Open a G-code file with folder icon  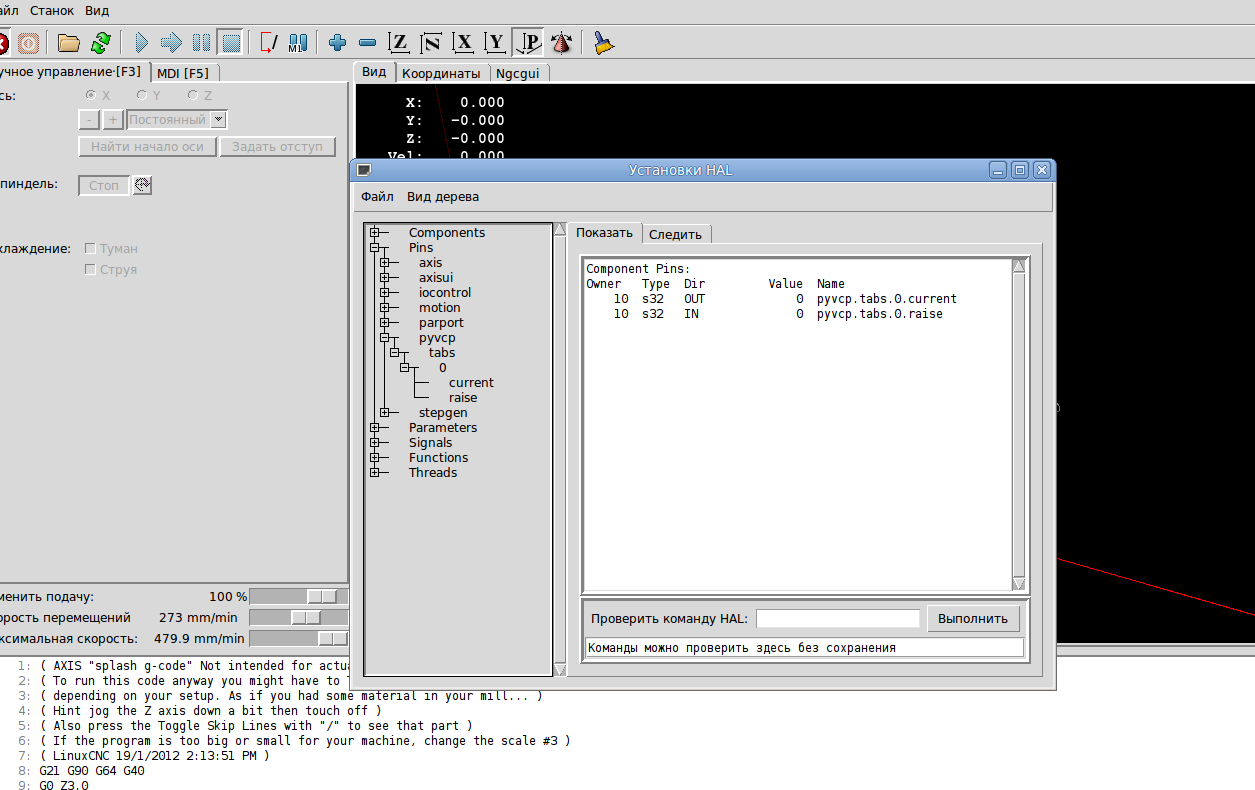68,42
